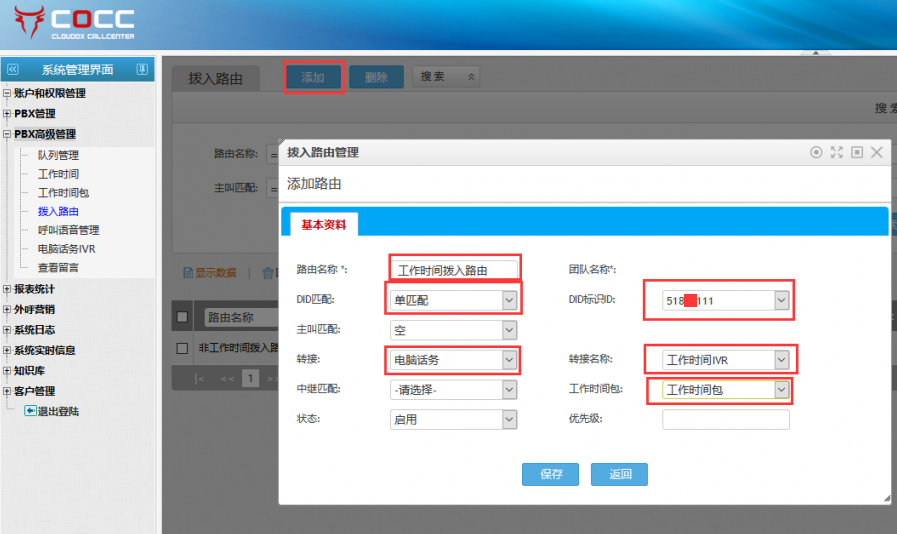This screenshot has height=534, width=897.
Task: Open the 转接 dropdown showing 电脑话务
Action: (509, 359)
